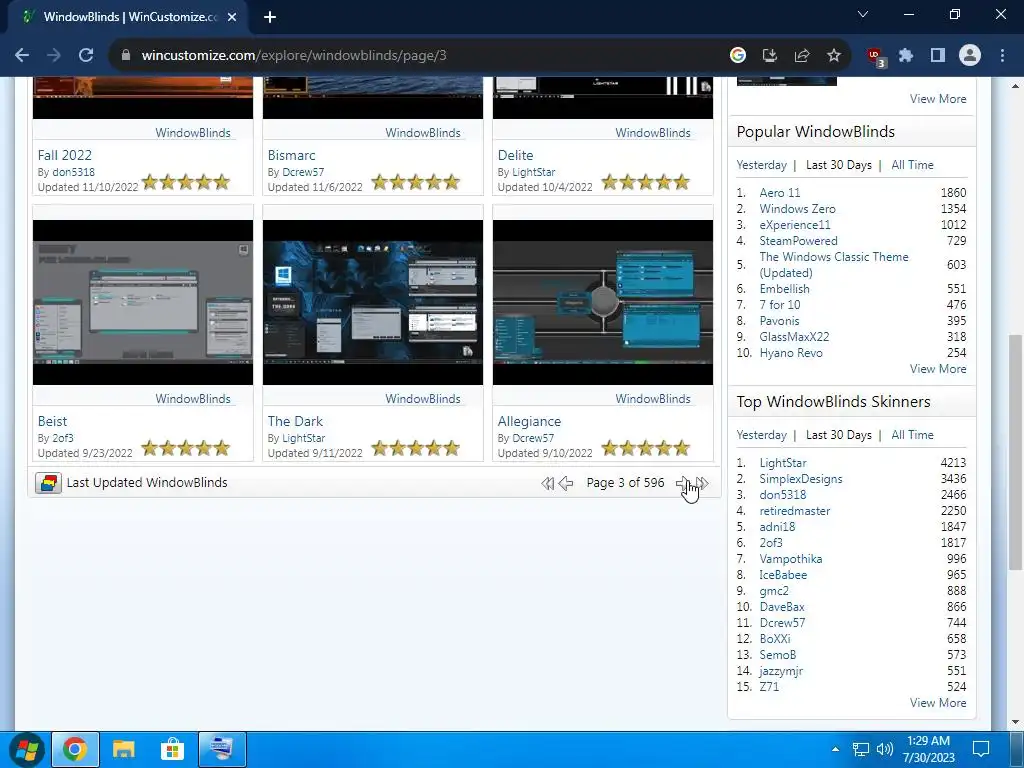
Task: Switch Popular WindowBlinds to All Time
Action: [912, 165]
